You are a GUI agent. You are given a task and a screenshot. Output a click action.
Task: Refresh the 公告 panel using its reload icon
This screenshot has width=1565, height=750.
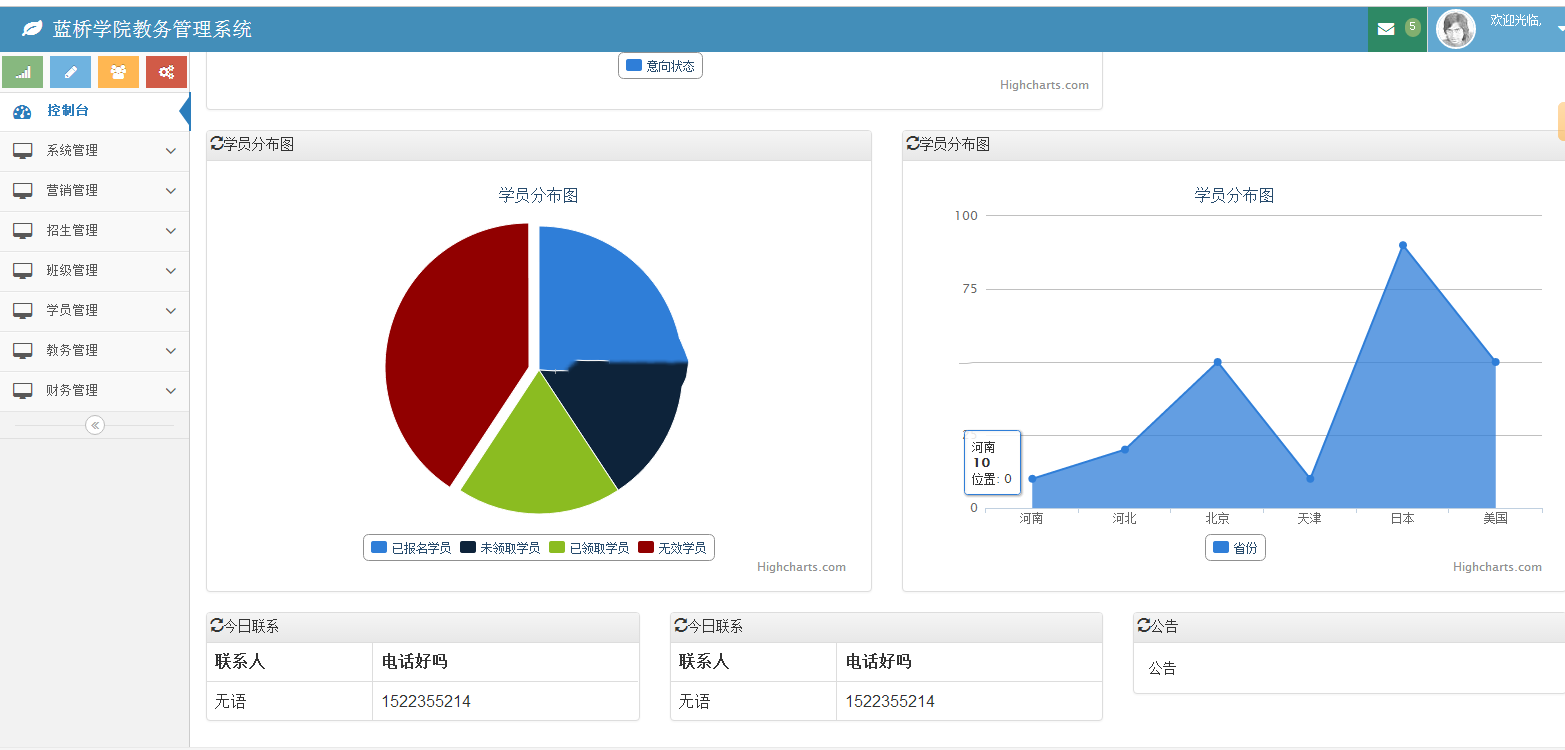click(1144, 625)
